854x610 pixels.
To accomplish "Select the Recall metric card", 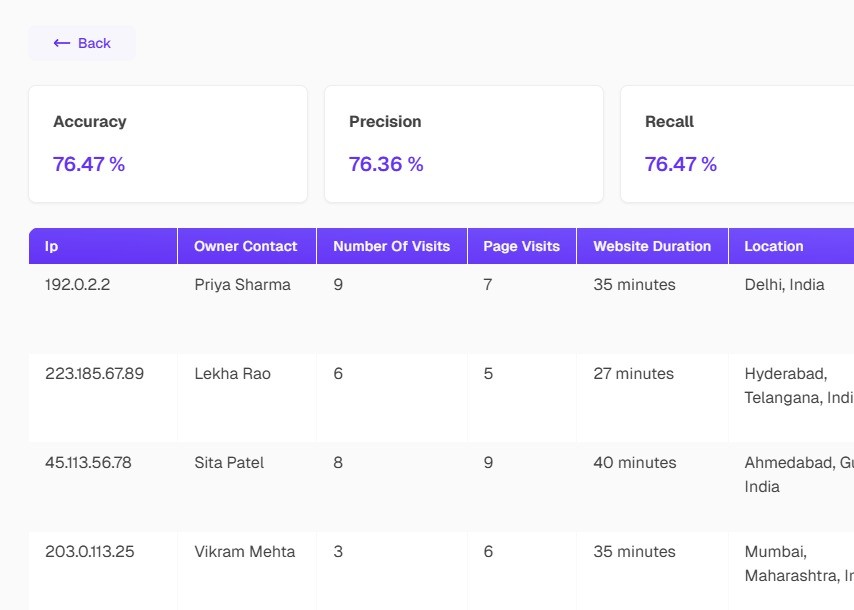I will (737, 144).
